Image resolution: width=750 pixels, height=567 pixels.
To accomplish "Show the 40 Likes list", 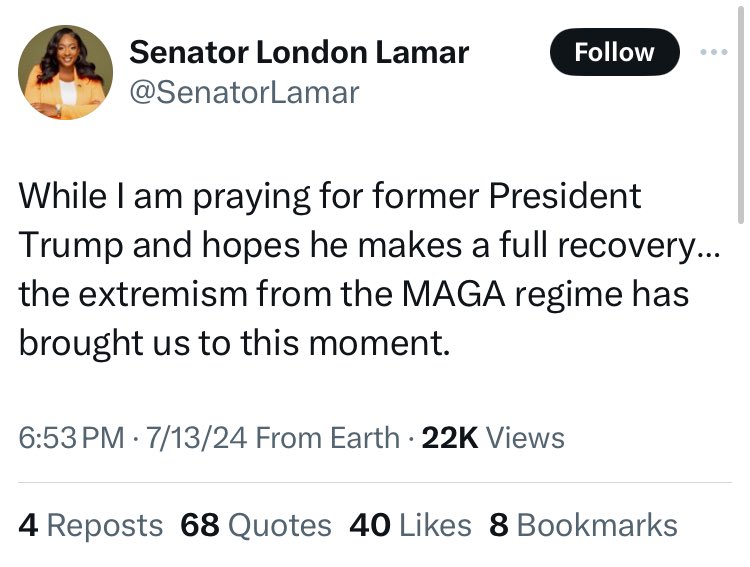I will click(x=410, y=525).
